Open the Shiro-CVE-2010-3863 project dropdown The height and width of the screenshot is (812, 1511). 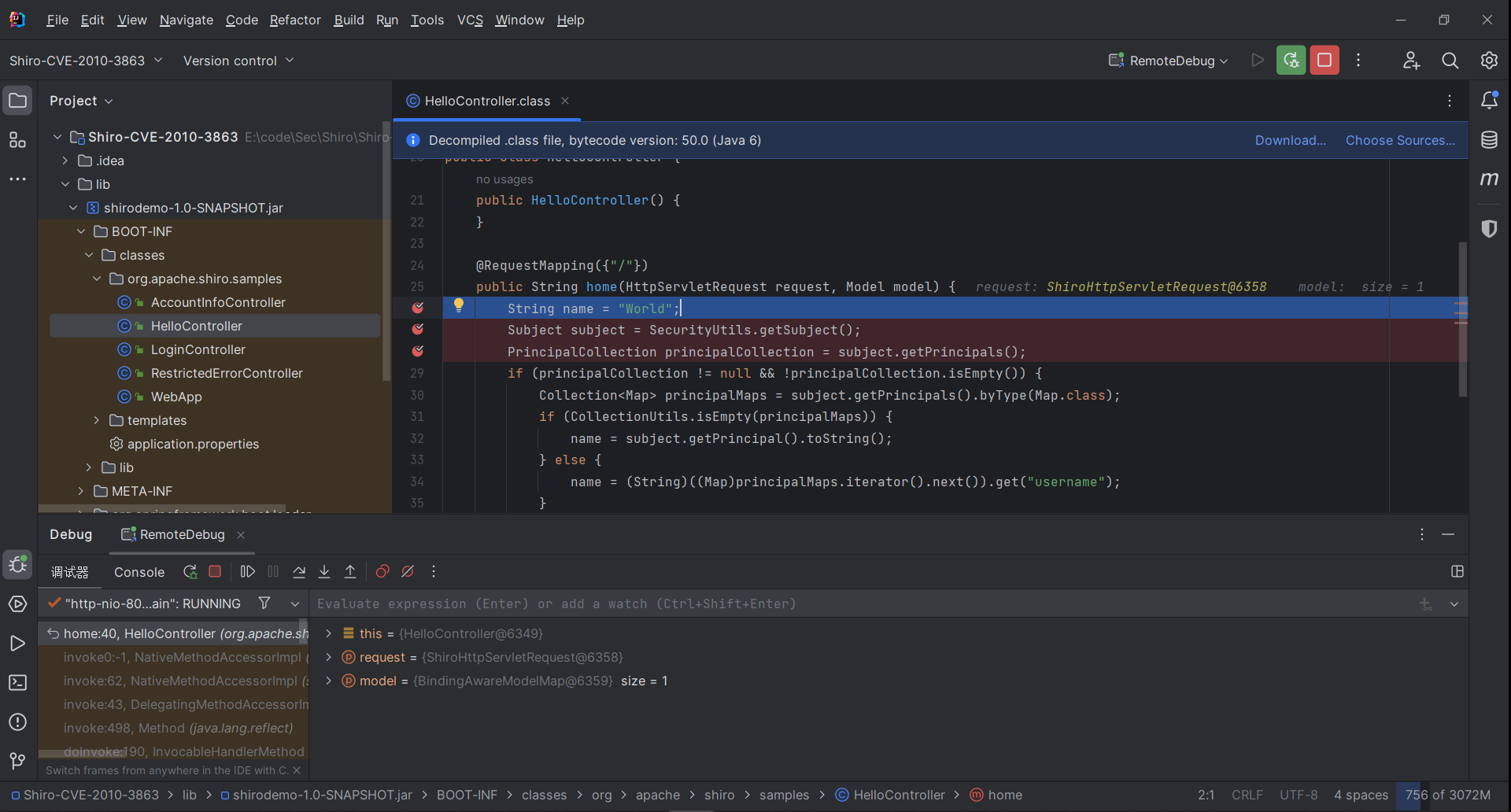[86, 61]
